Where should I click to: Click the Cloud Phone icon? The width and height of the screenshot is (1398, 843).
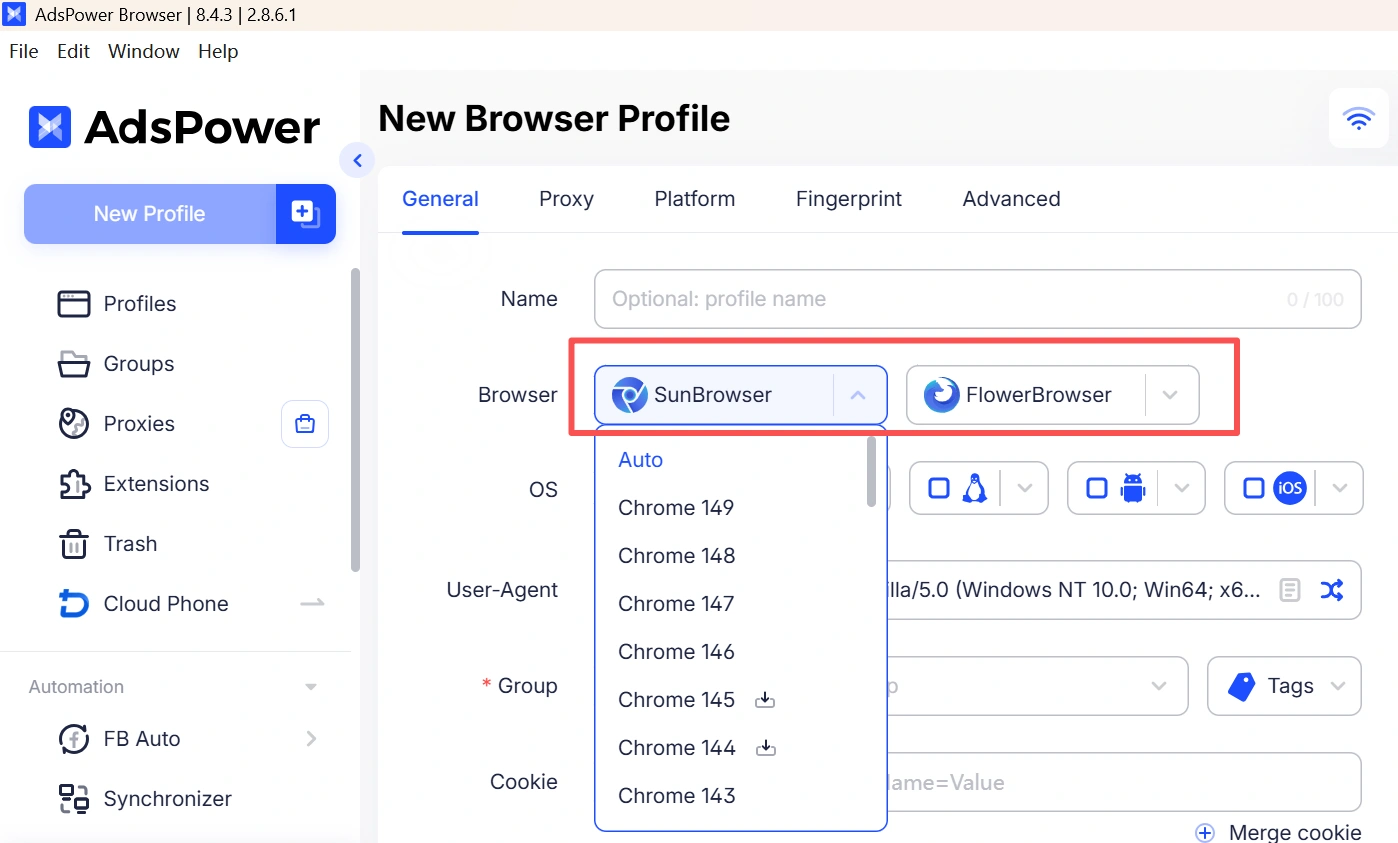(x=74, y=604)
